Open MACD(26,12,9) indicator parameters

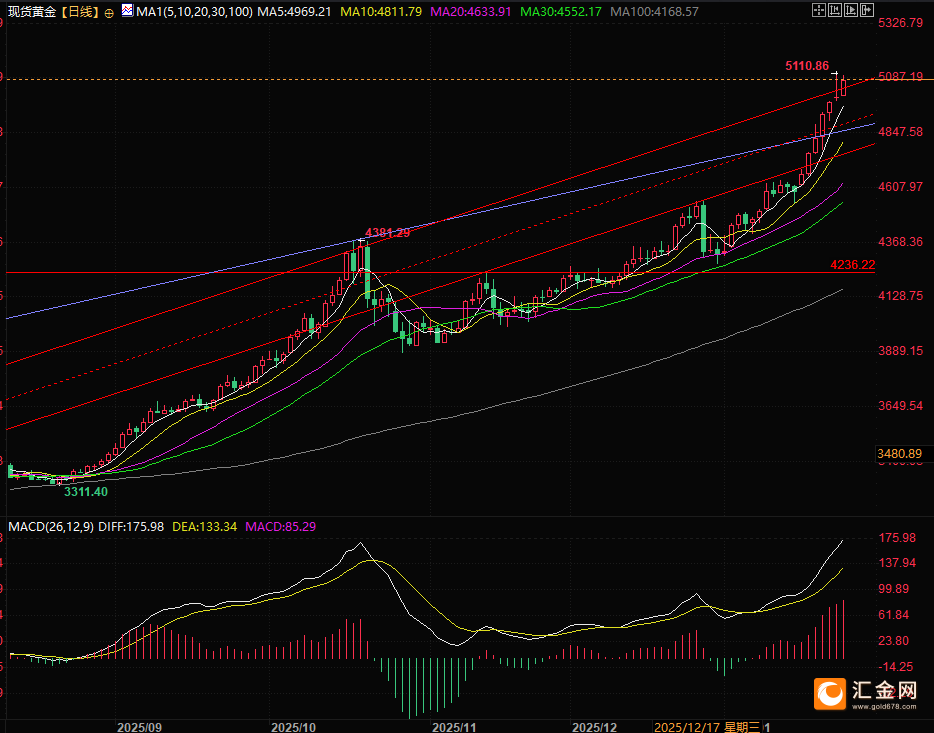point(51,526)
